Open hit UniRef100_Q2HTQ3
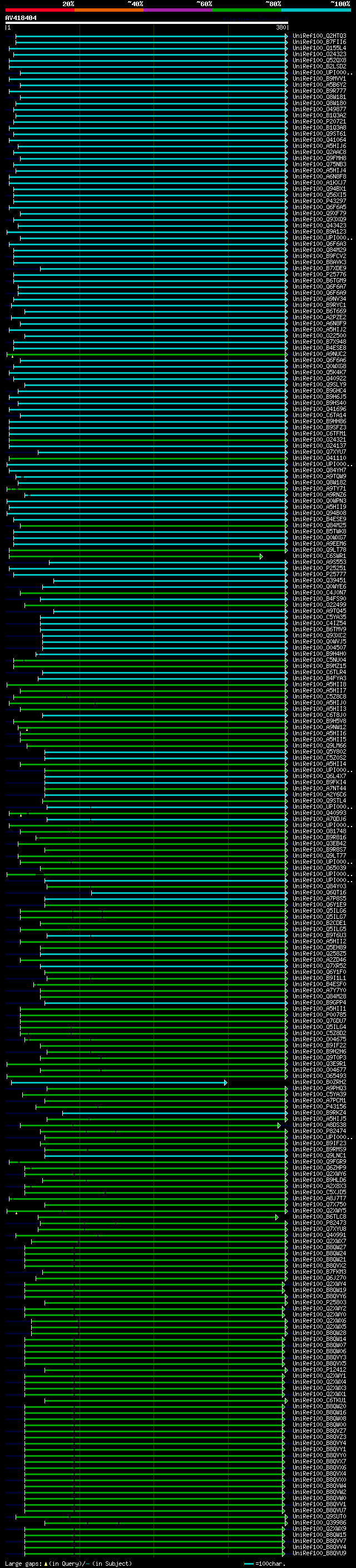Viewport: 356px width, 1568px height. point(319,36)
